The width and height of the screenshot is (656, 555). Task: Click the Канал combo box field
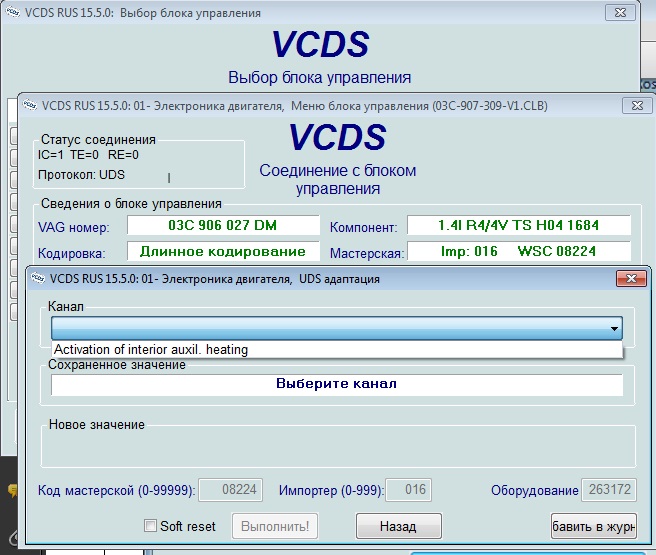click(337, 328)
